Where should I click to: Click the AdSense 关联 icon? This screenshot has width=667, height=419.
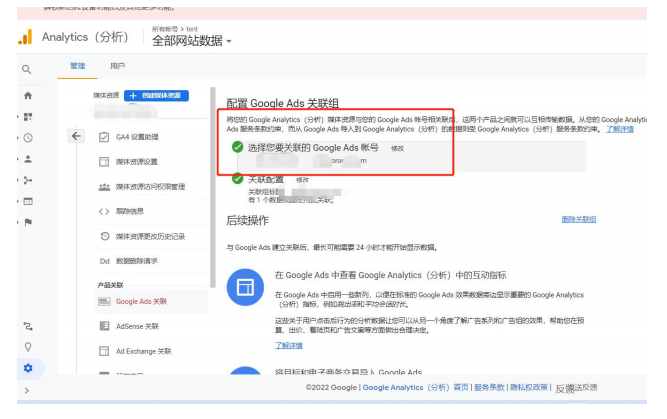[104, 326]
